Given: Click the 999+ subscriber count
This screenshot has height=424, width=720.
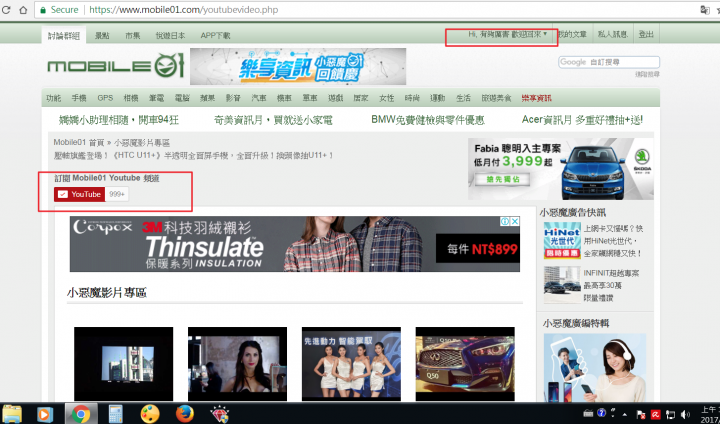Looking at the screenshot, I should (117, 194).
